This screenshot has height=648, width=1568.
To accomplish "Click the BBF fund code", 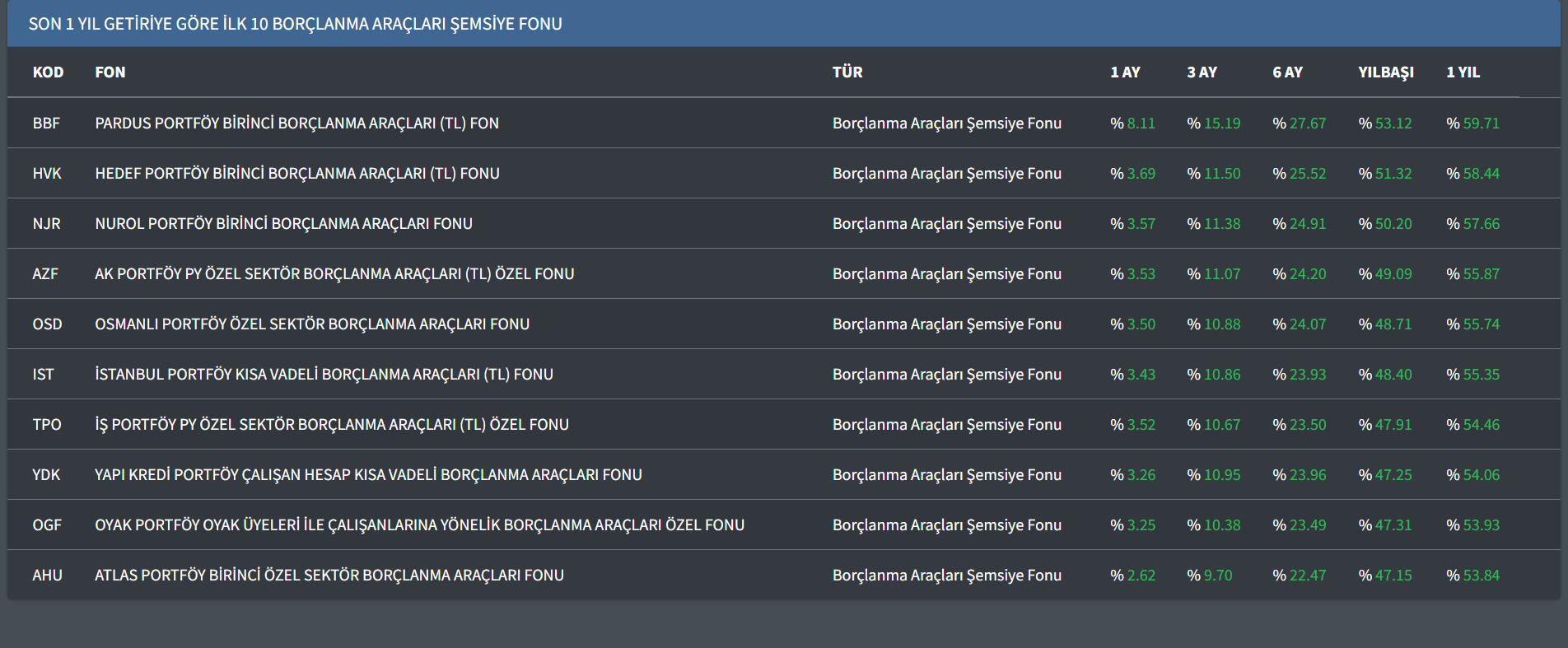I will 46,124.
